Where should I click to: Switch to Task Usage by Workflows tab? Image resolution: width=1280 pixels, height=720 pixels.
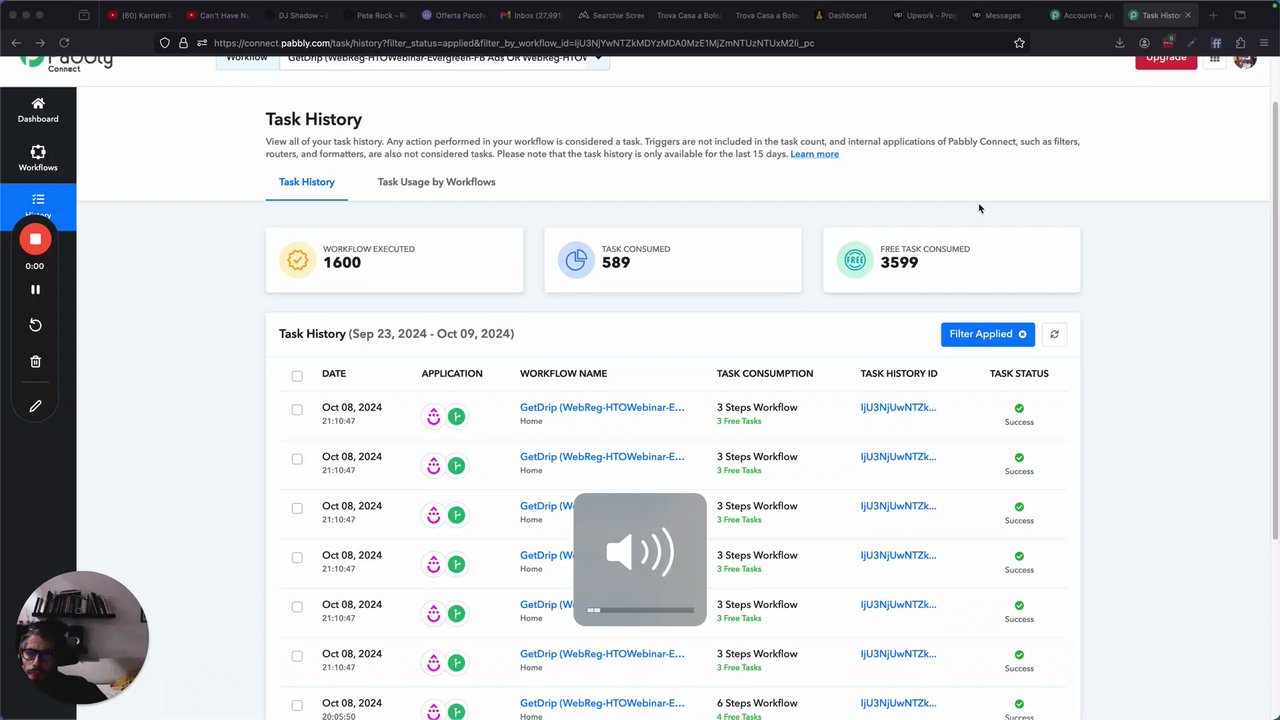[x=436, y=182]
